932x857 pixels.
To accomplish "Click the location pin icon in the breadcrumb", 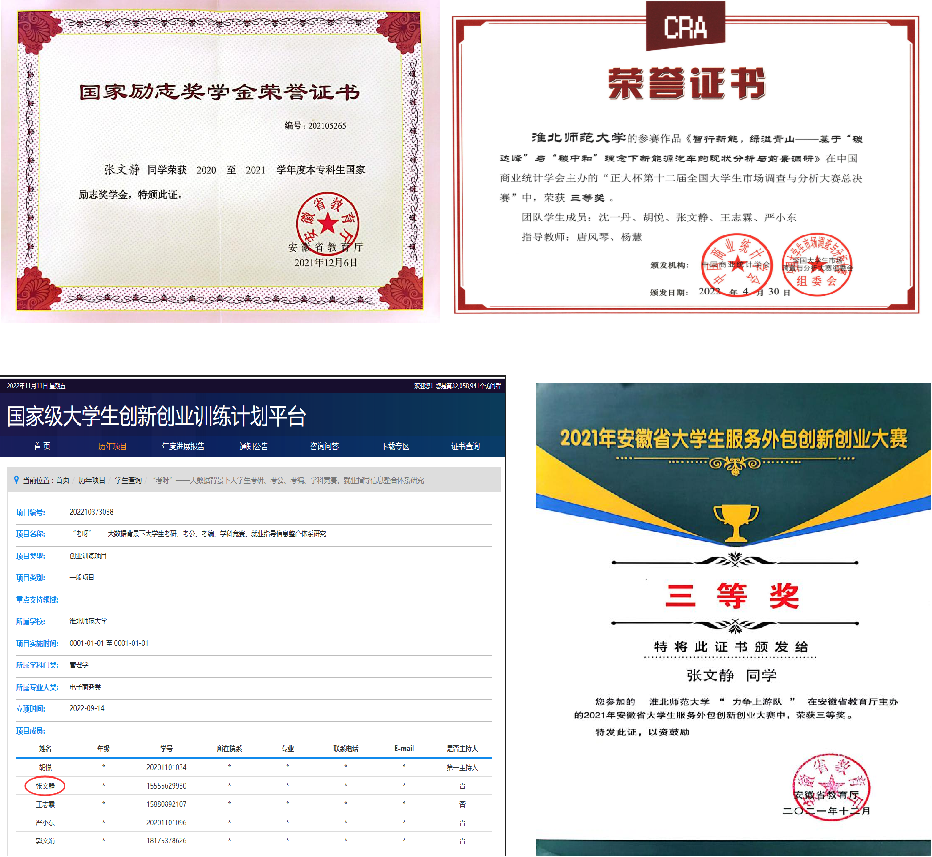I will click(x=16, y=481).
